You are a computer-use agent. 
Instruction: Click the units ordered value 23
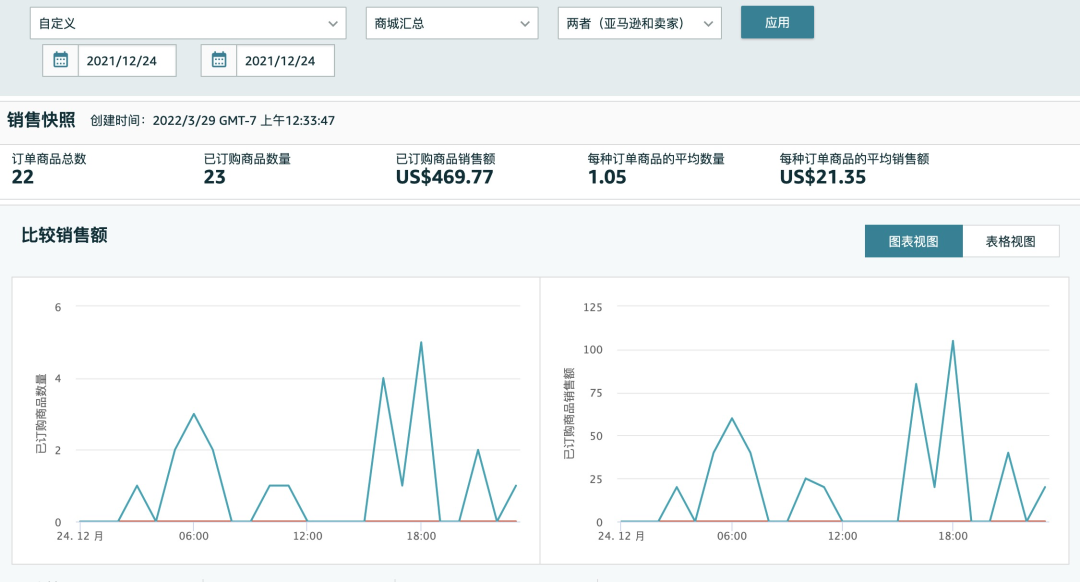tap(214, 177)
